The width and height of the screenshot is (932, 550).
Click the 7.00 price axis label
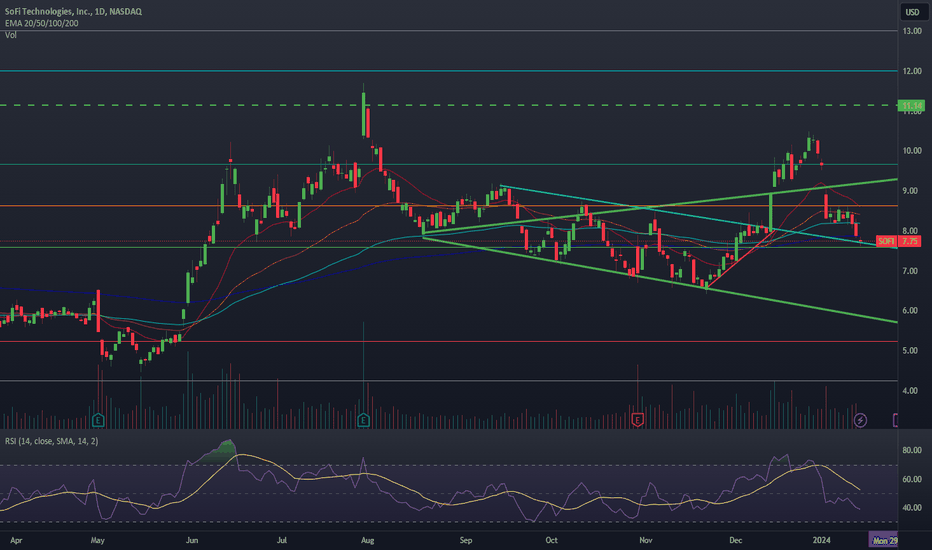coord(912,271)
